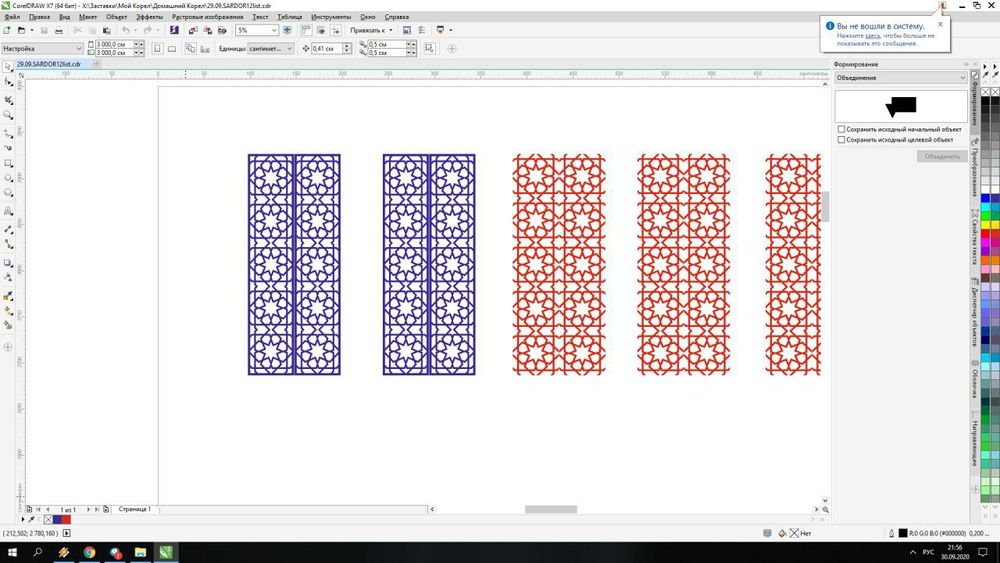Open the Файл menu

[x=12, y=17]
